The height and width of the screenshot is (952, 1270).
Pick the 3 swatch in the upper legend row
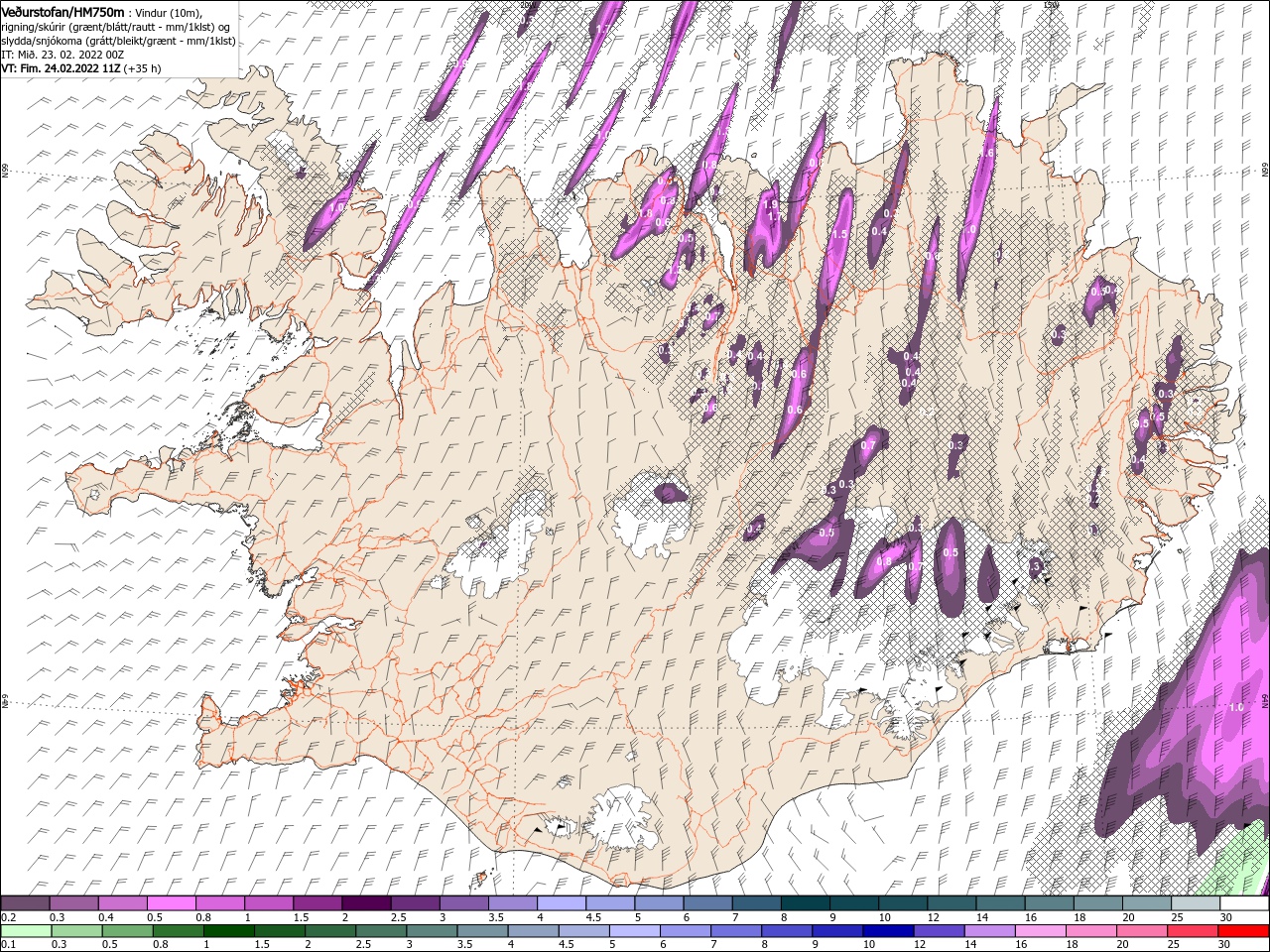click(462, 903)
